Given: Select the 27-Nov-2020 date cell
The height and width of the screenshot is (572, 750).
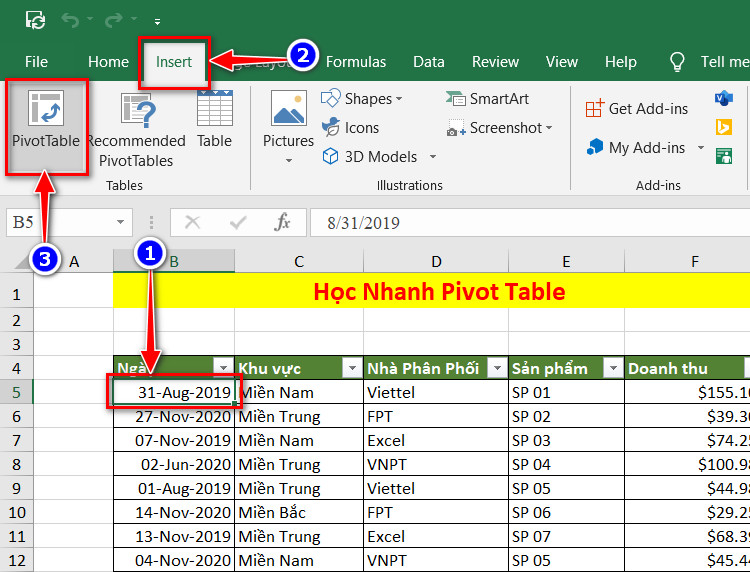Looking at the screenshot, I should point(174,416).
